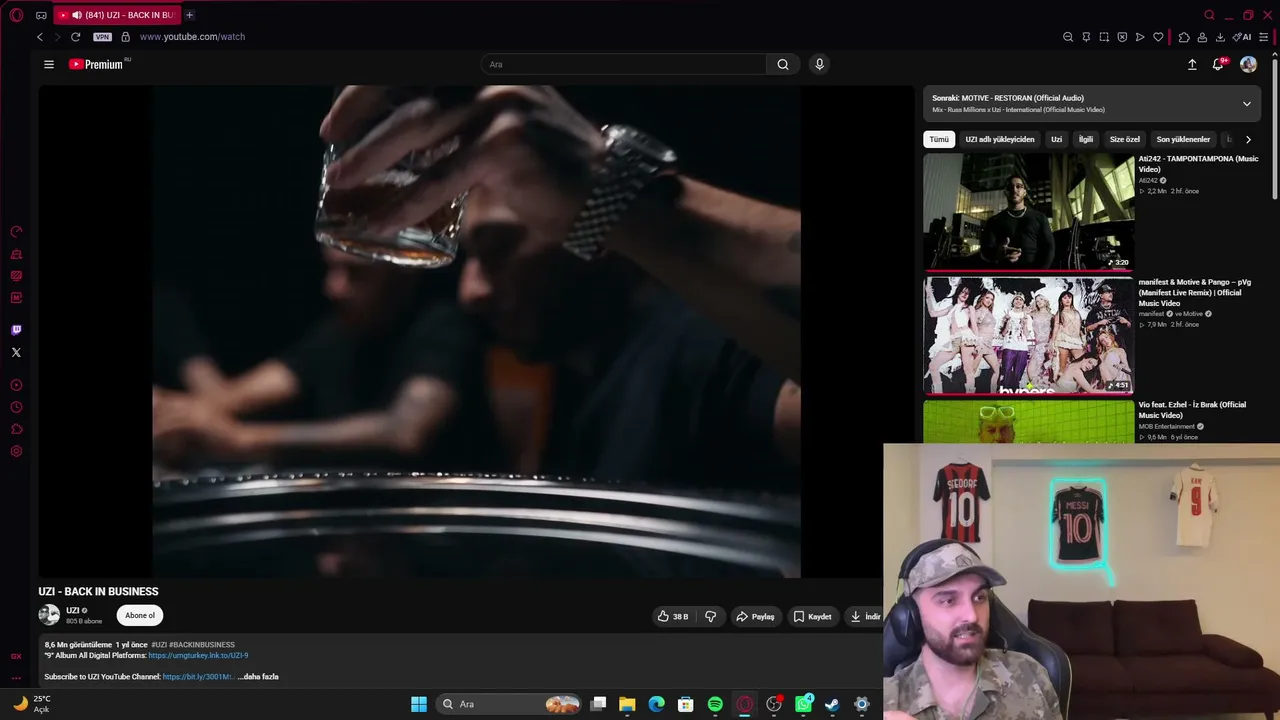Expand description with '...daha fazla'
1280x720 pixels.
[258, 677]
